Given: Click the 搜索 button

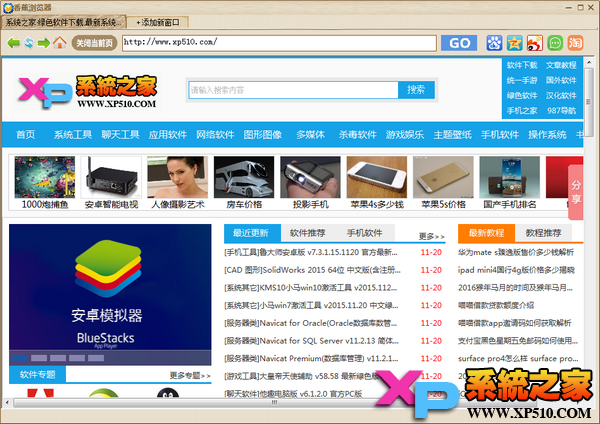Looking at the screenshot, I should click(416, 90).
